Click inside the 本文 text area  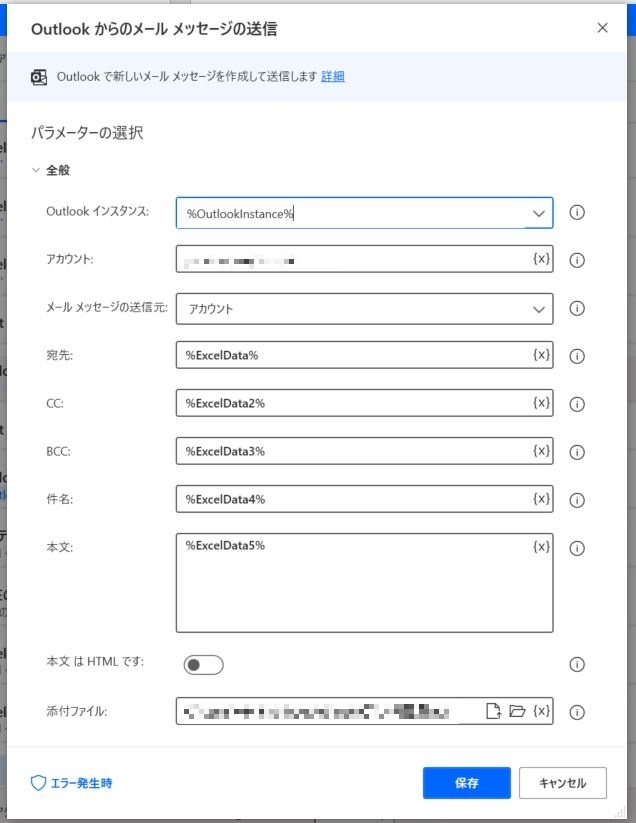coord(350,590)
